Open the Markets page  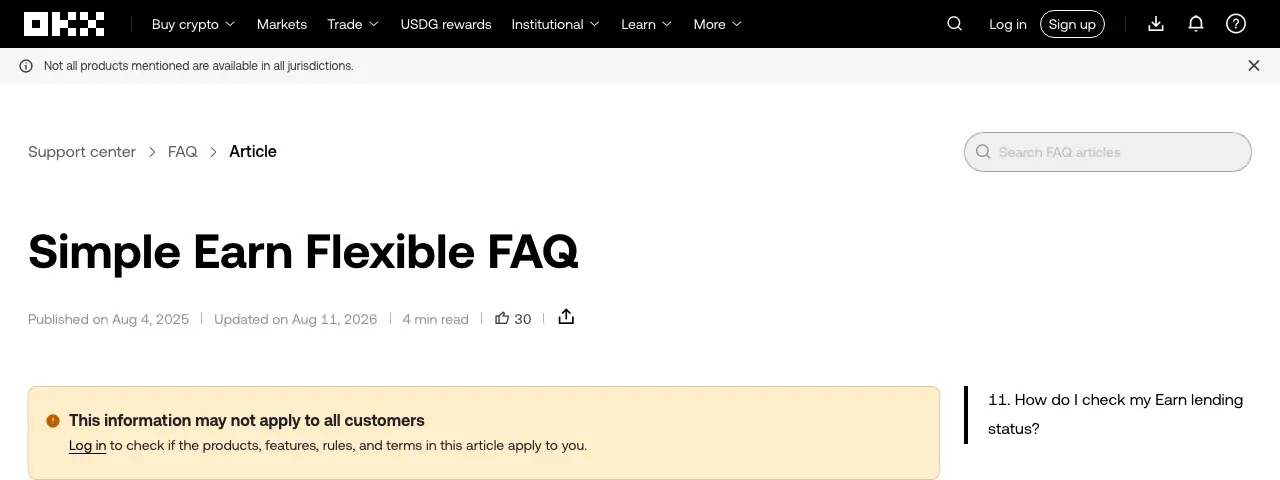pos(282,24)
